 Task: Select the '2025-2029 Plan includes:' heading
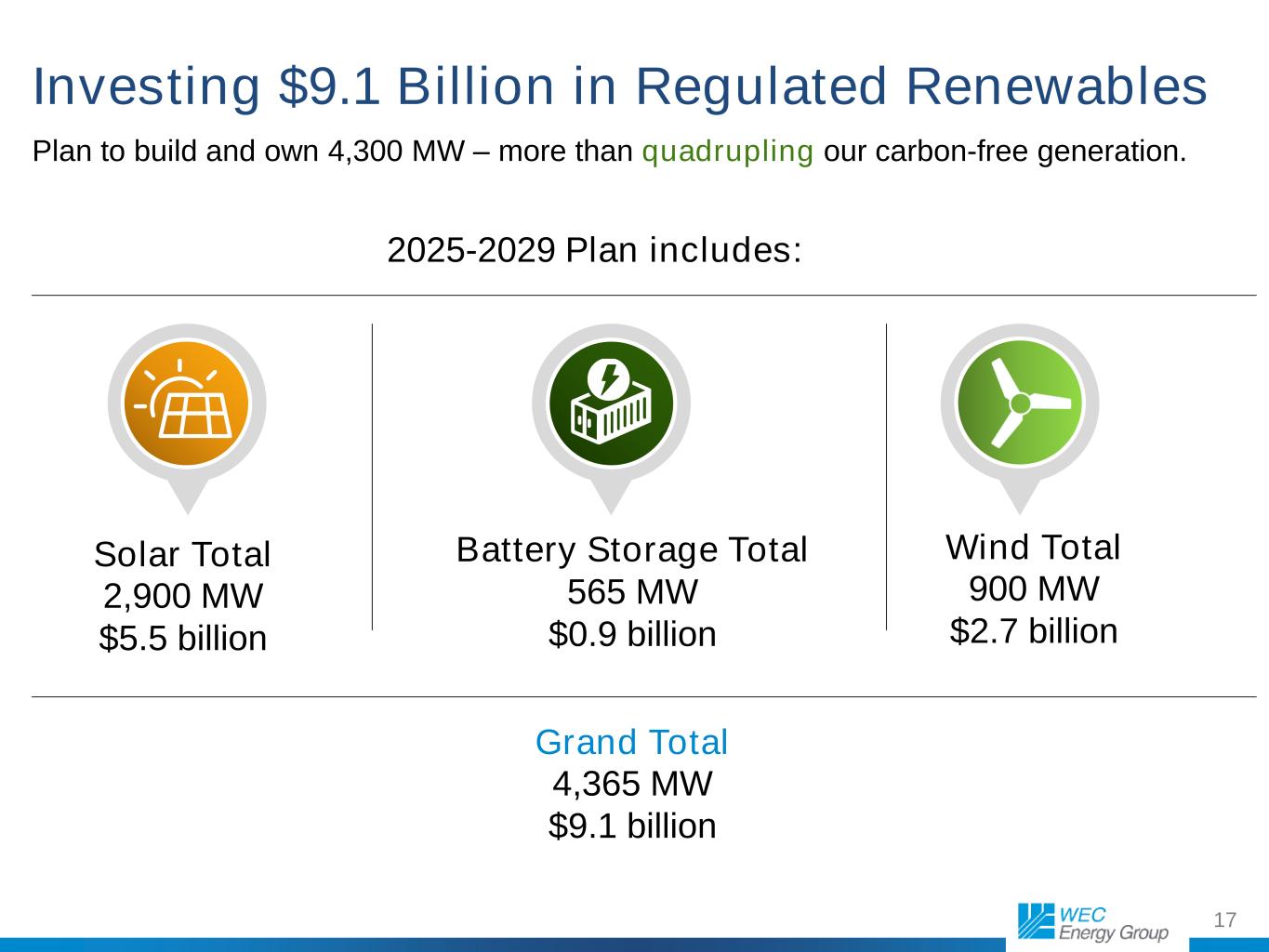(595, 250)
